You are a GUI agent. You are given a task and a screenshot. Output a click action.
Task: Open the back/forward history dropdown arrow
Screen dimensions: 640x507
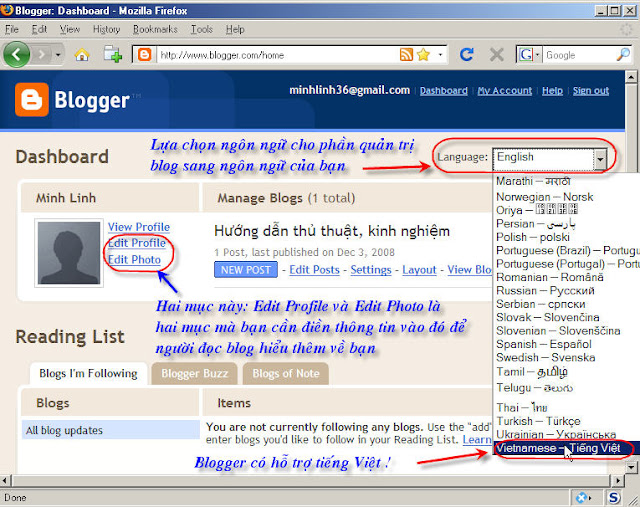(58, 54)
